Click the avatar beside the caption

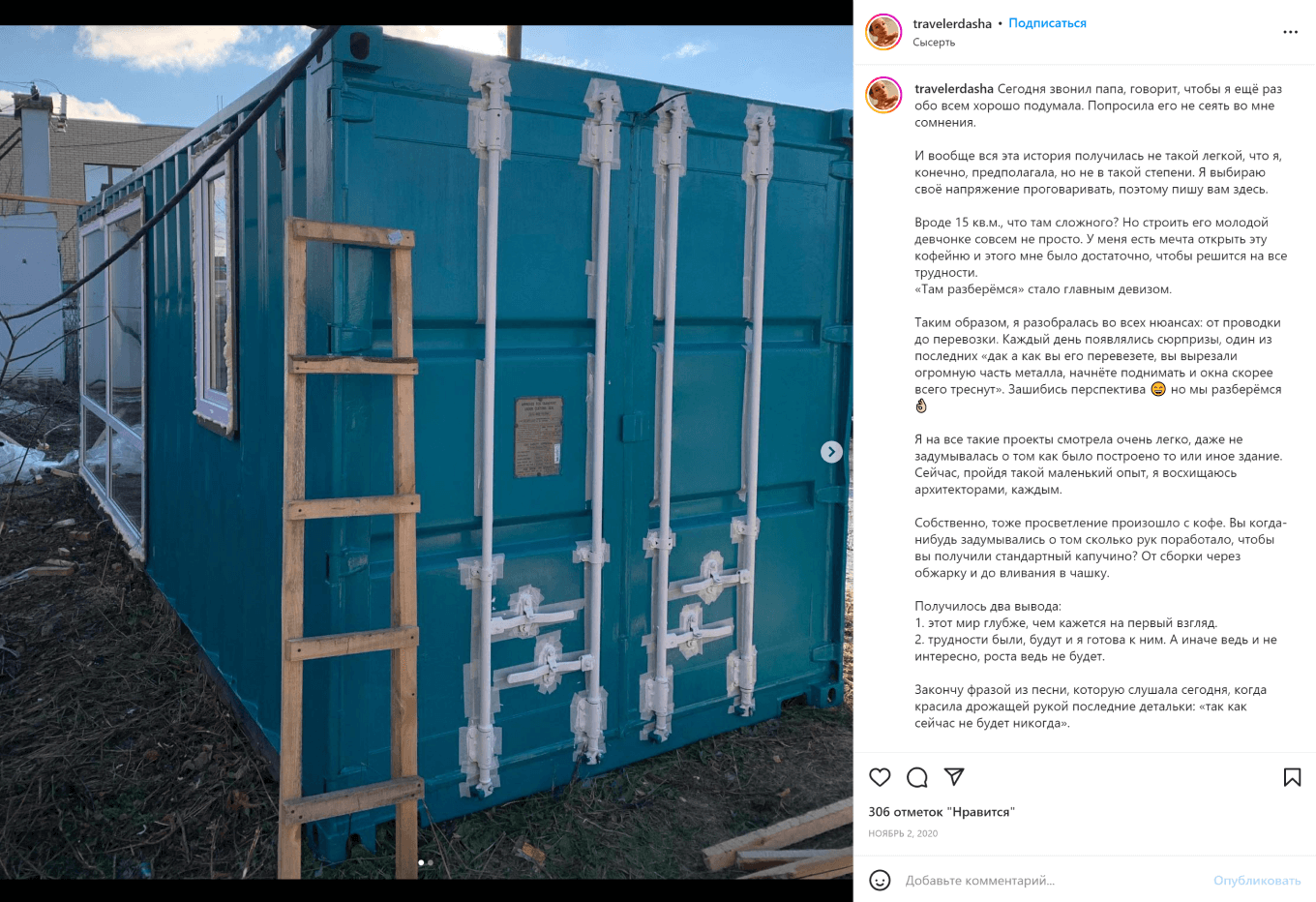[883, 96]
